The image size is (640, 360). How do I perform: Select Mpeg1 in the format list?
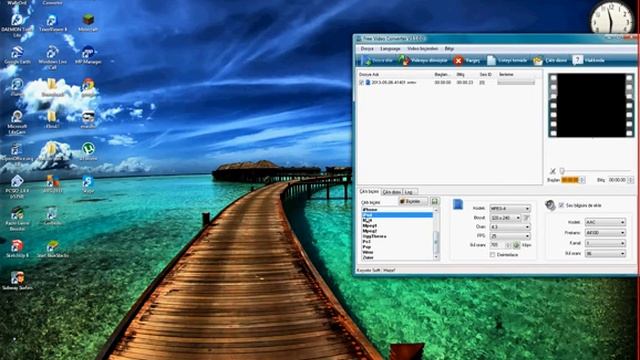tap(397, 226)
